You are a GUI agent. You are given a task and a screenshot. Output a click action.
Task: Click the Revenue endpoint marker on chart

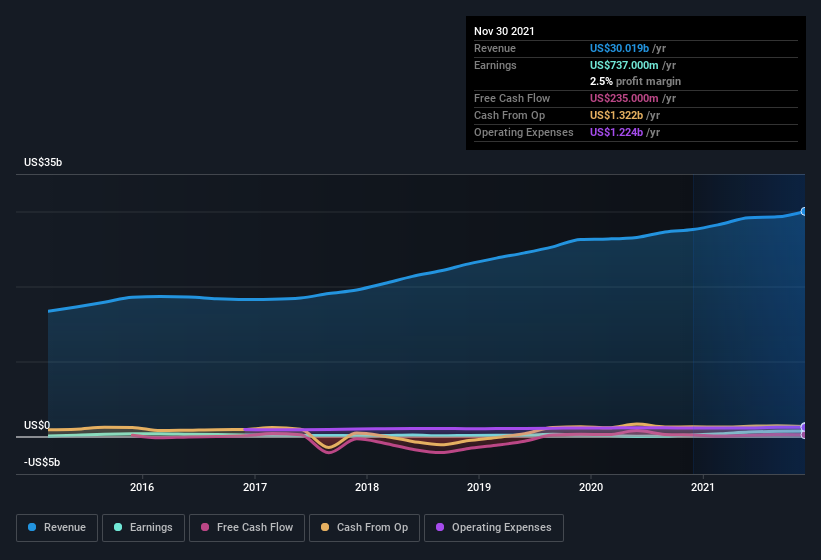click(804, 211)
